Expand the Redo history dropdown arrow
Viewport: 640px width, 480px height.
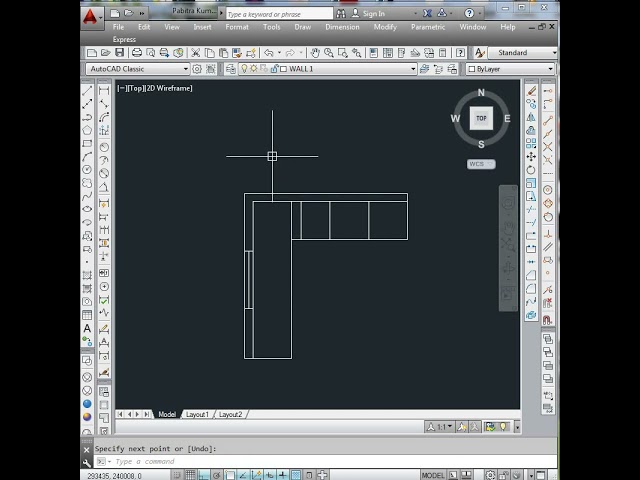pyautogui.click(x=301, y=53)
